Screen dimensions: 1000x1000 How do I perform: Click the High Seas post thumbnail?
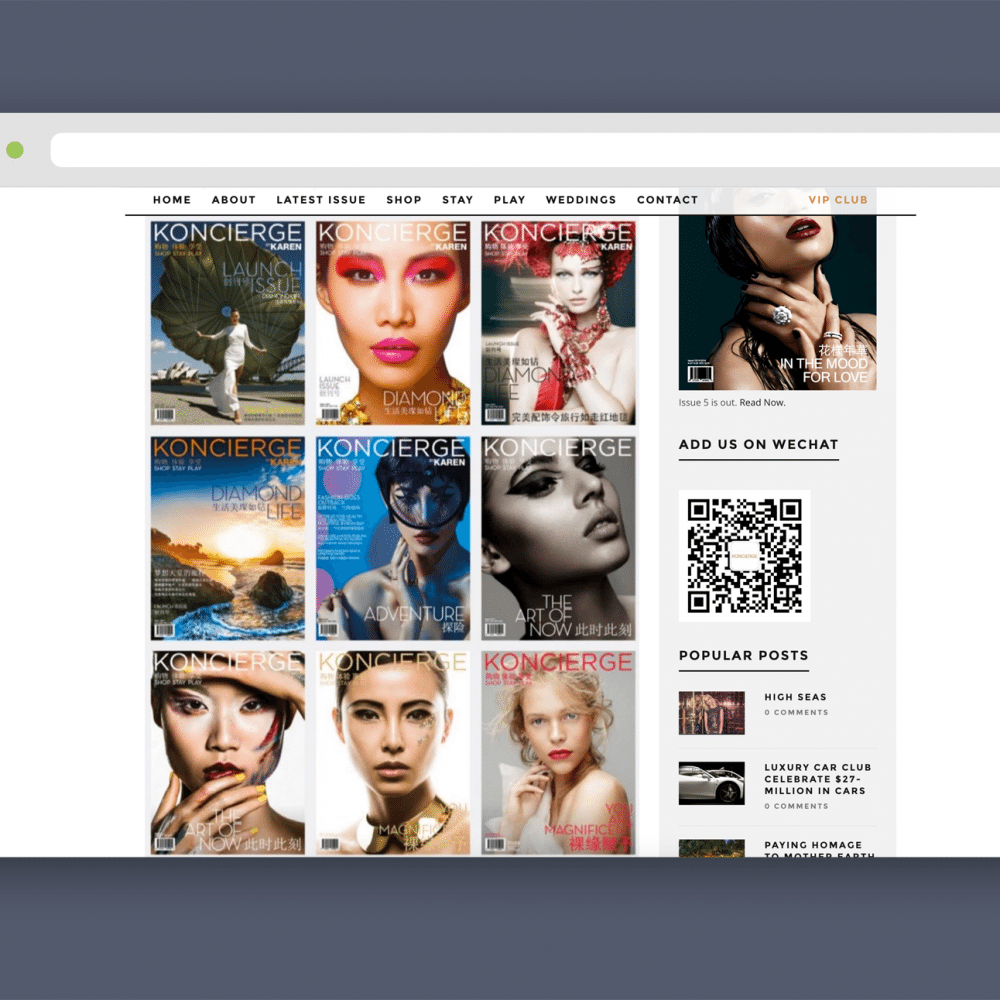point(711,713)
